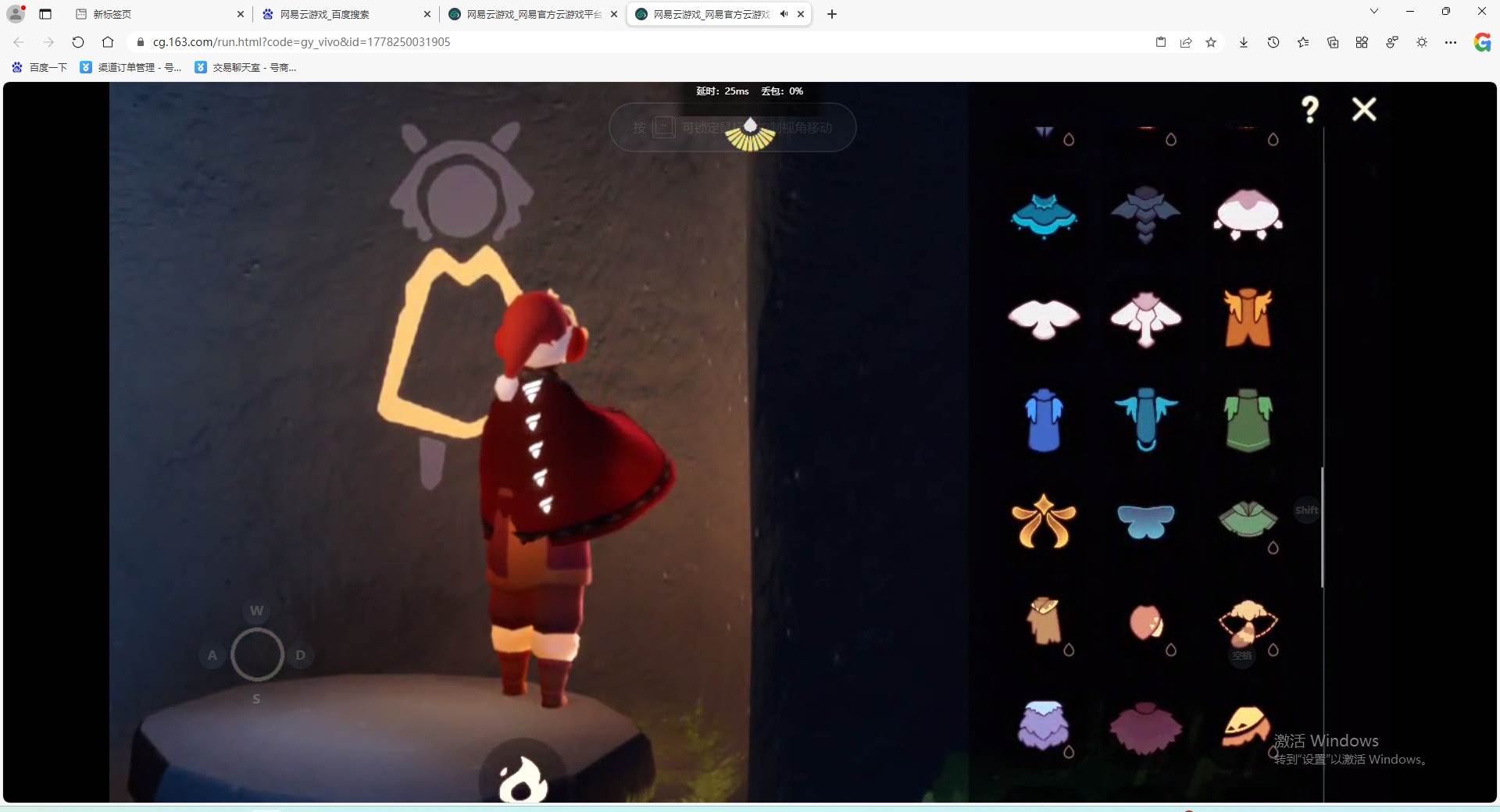Choose the red-outlined peach cape
This screenshot has width=1500, height=812.
coord(1248,622)
